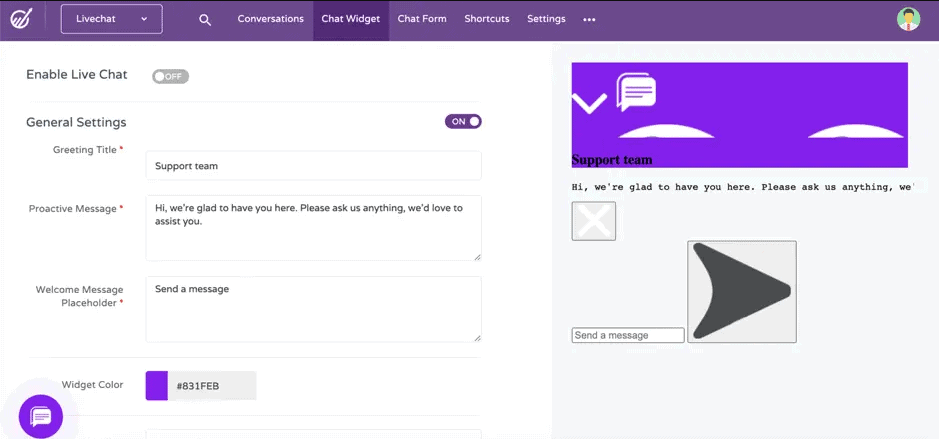Toggle Enable Live Chat switch on
Screen dimensions: 939x439
click(170, 76)
